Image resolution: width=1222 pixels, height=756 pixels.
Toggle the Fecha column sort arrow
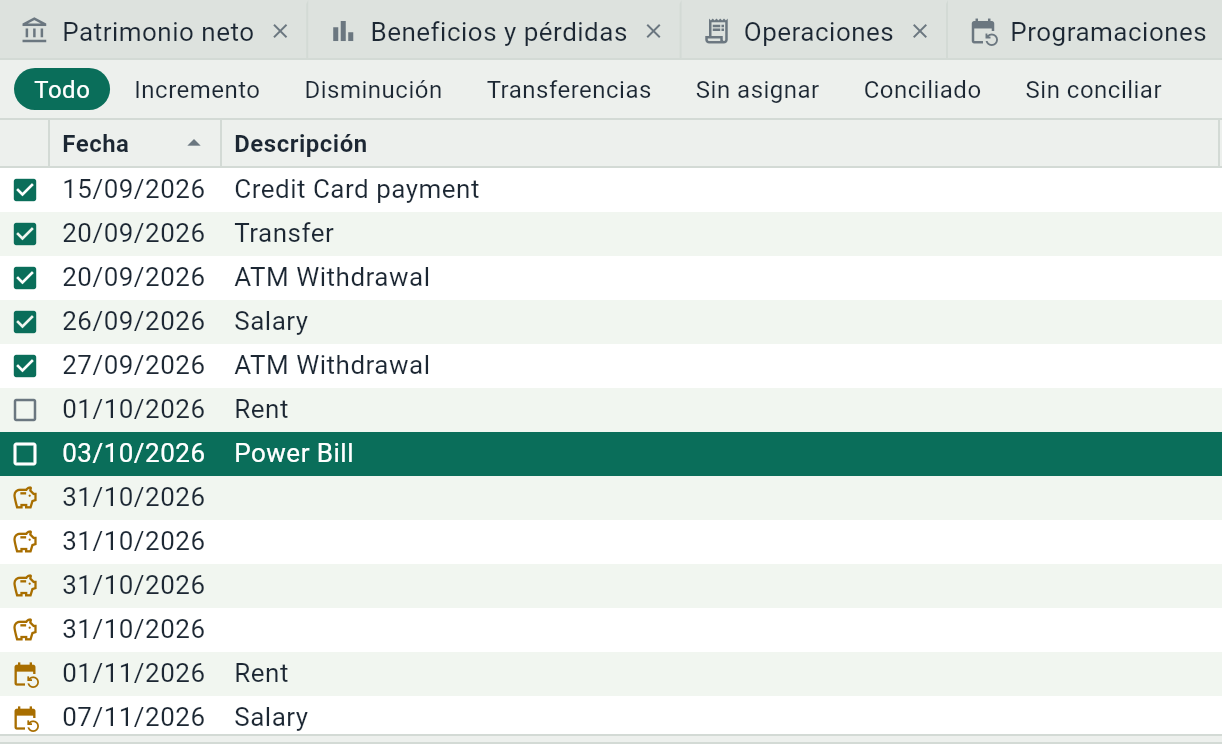pos(194,144)
